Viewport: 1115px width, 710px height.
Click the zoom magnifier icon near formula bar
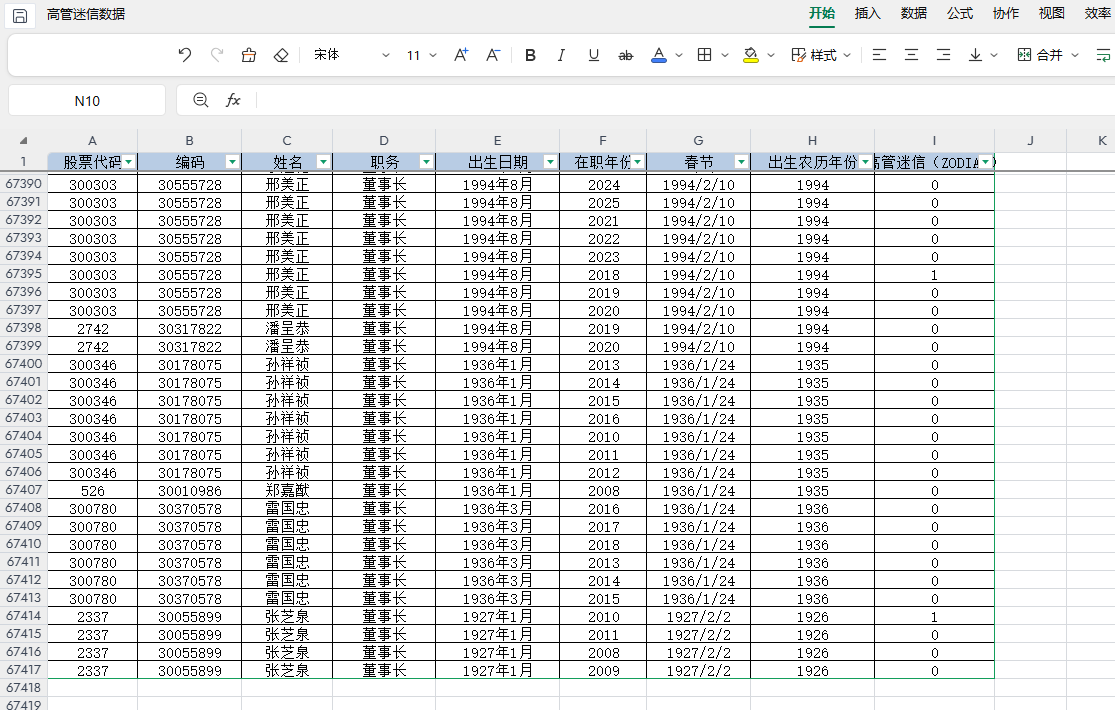201,100
